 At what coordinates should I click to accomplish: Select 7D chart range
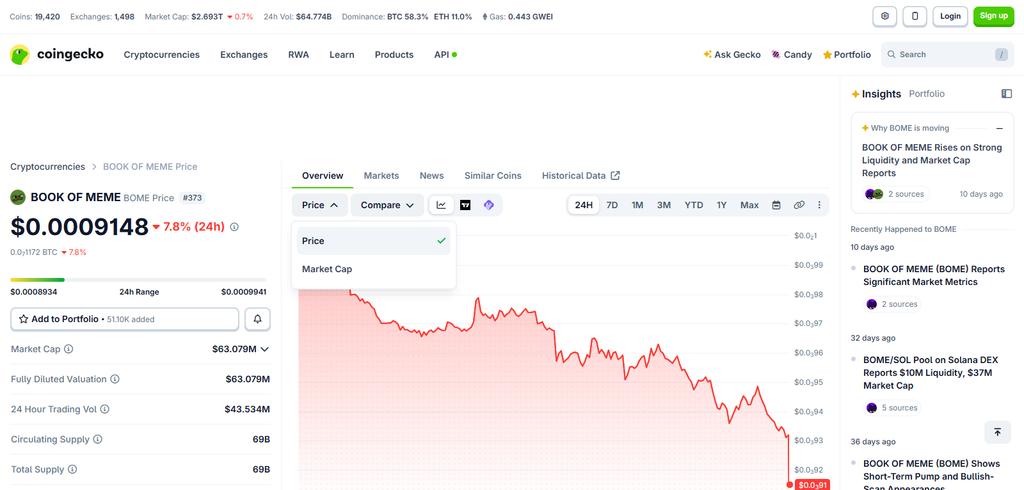tap(612, 205)
